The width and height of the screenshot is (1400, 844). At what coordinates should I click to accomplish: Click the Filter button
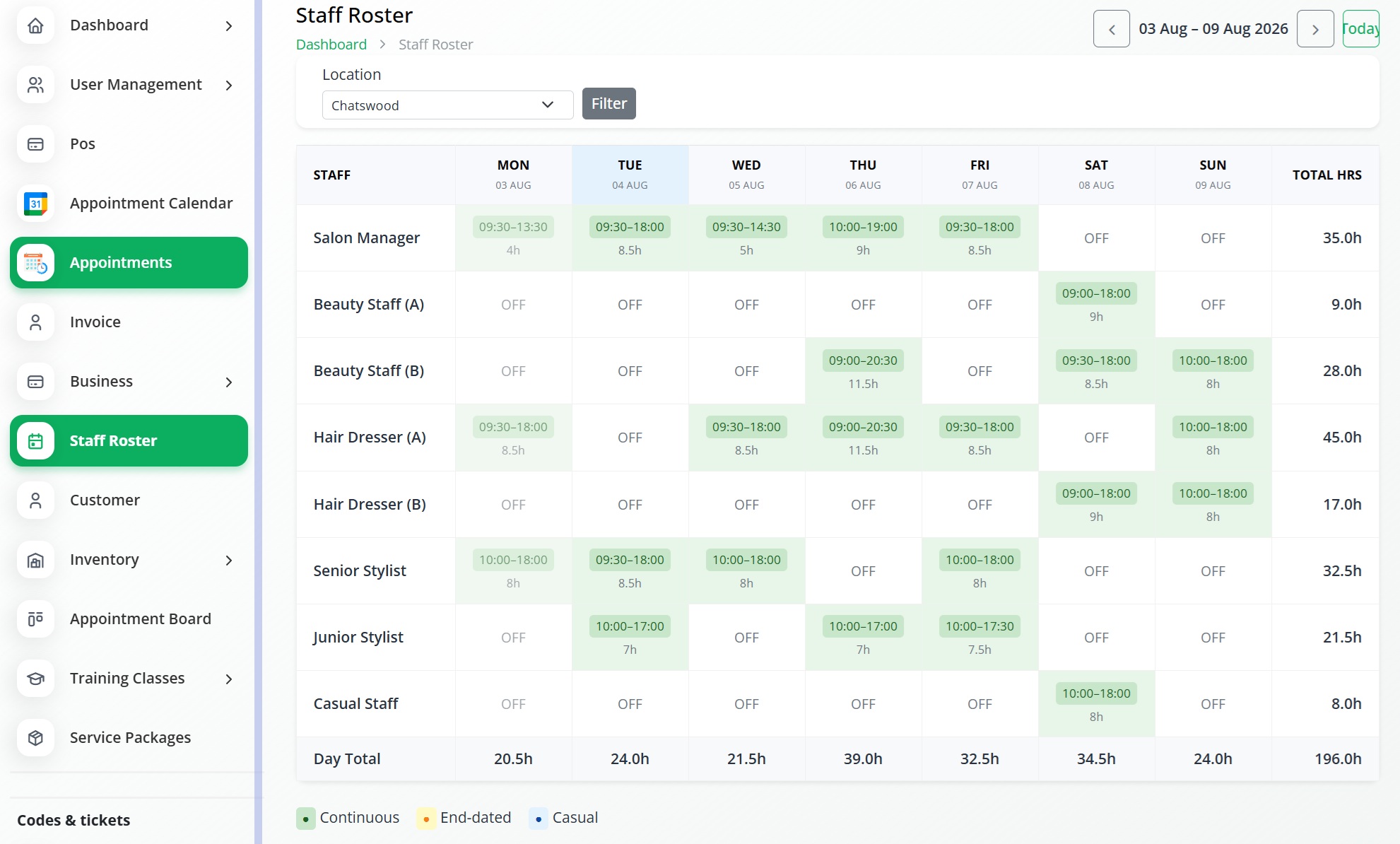(609, 104)
